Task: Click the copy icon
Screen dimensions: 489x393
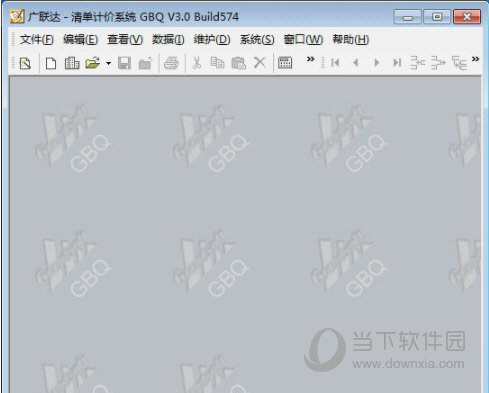Action: coord(217,63)
